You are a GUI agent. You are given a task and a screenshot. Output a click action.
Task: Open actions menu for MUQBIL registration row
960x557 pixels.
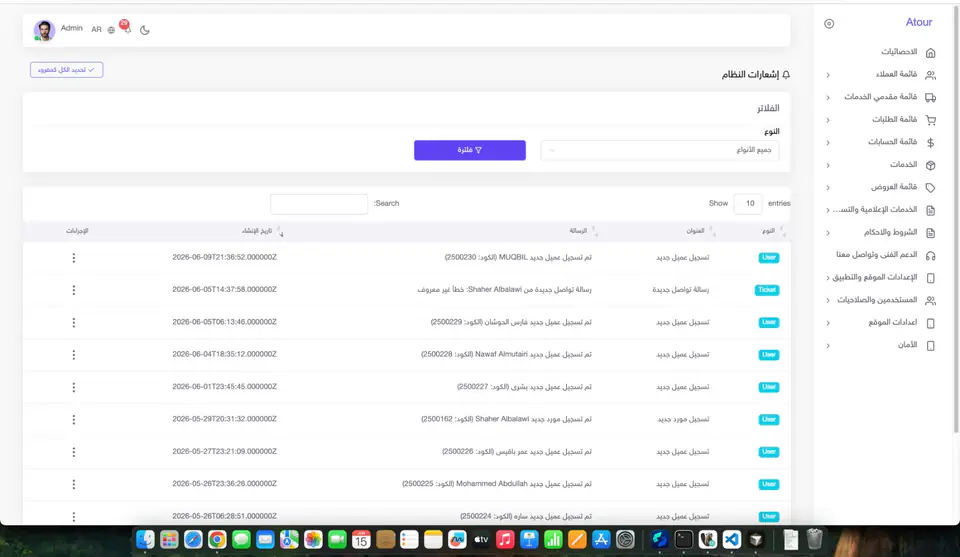coord(73,258)
